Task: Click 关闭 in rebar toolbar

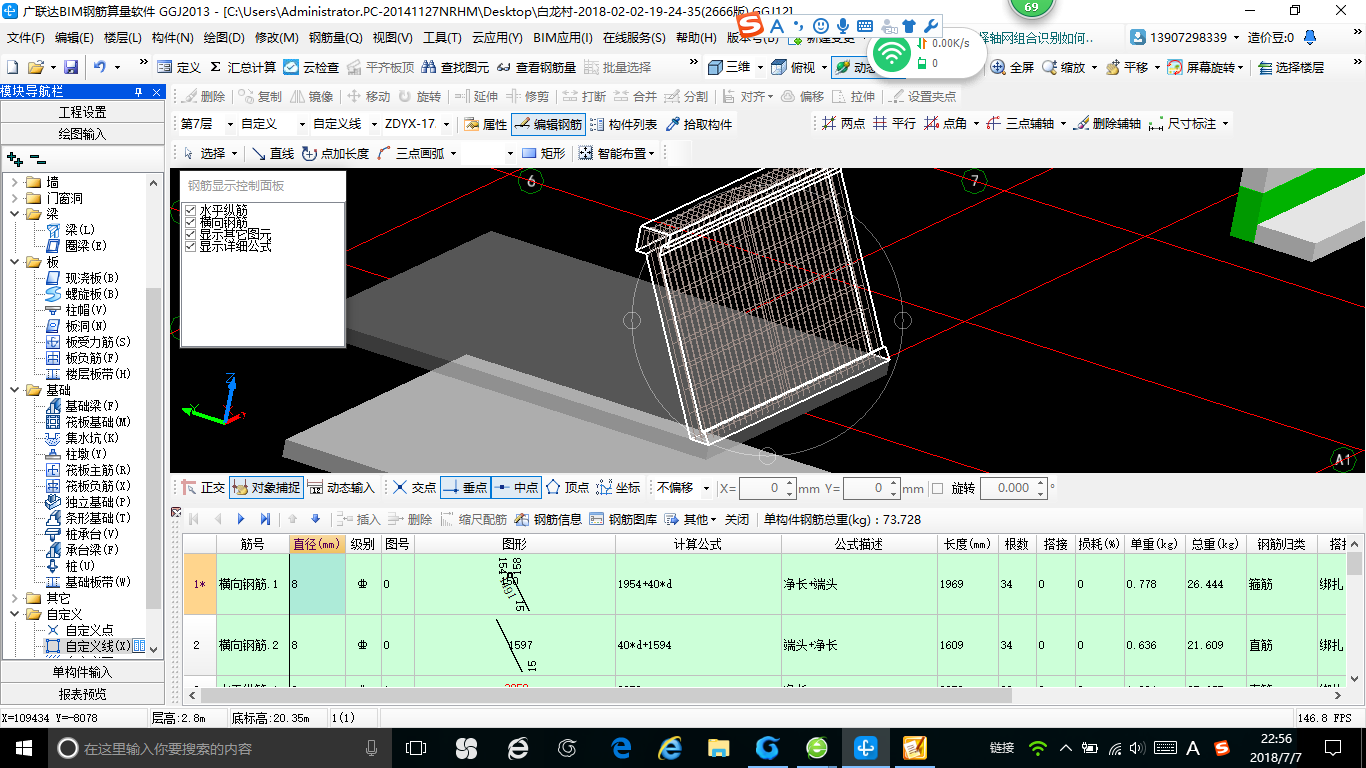Action: tap(737, 519)
